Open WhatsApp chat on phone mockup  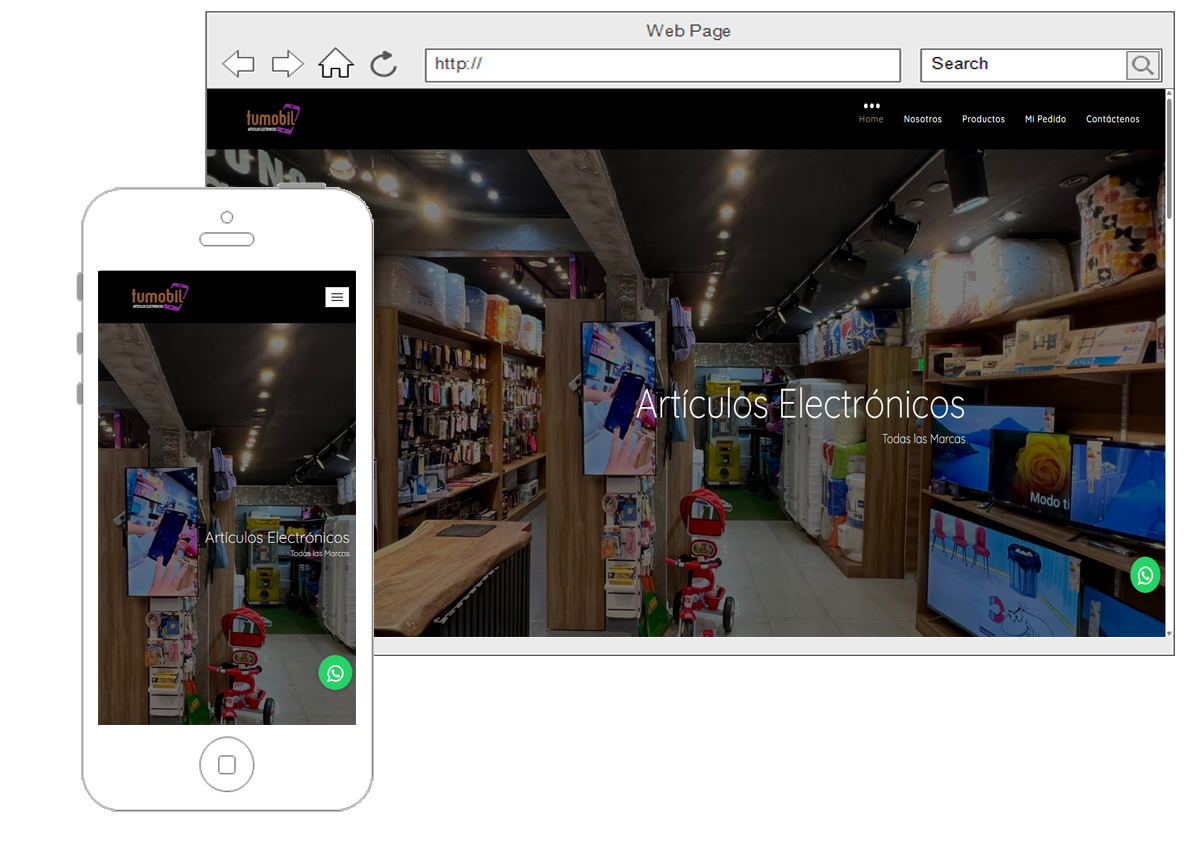coord(335,673)
